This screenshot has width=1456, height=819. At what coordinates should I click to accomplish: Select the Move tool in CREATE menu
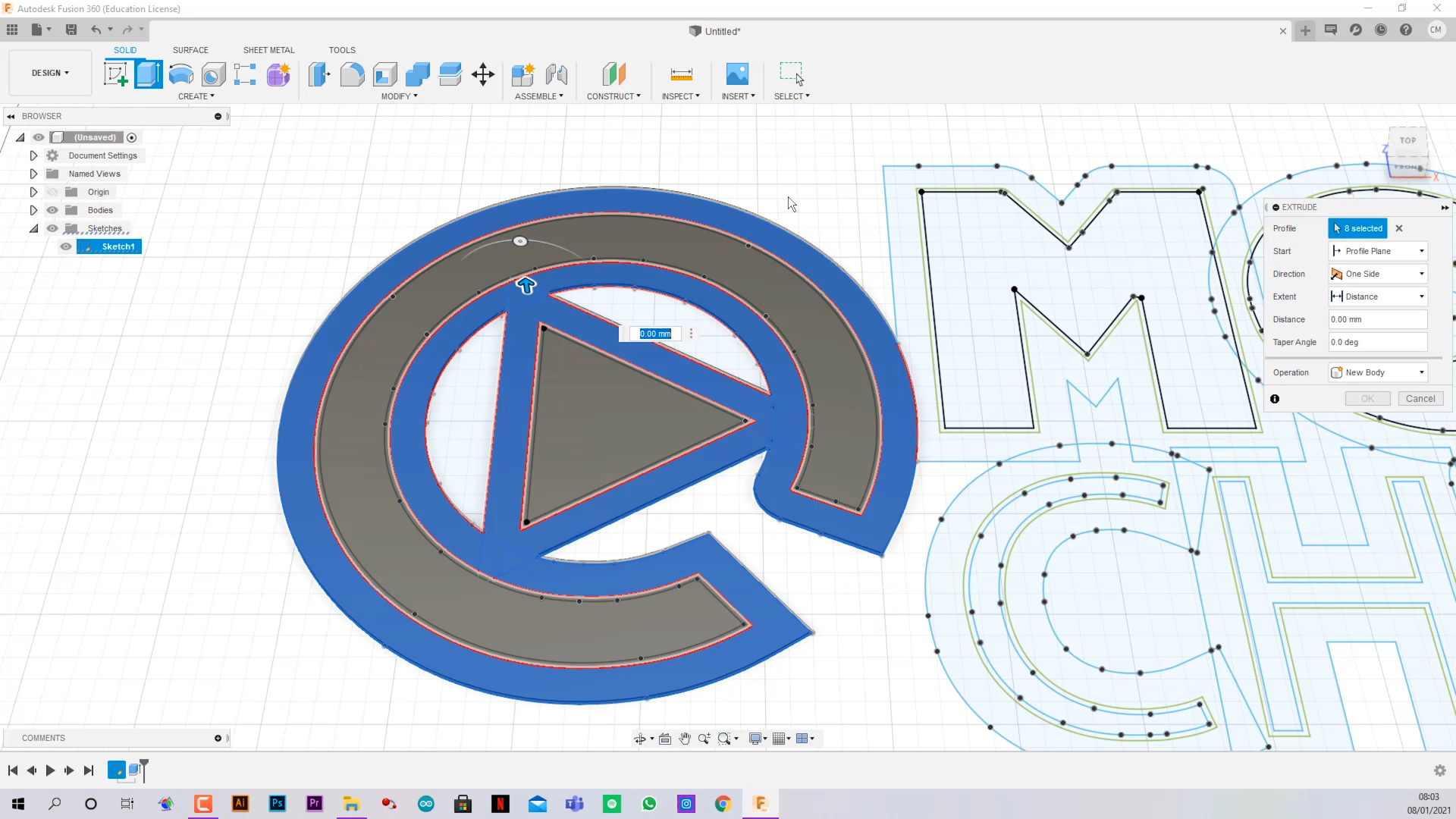[x=483, y=74]
